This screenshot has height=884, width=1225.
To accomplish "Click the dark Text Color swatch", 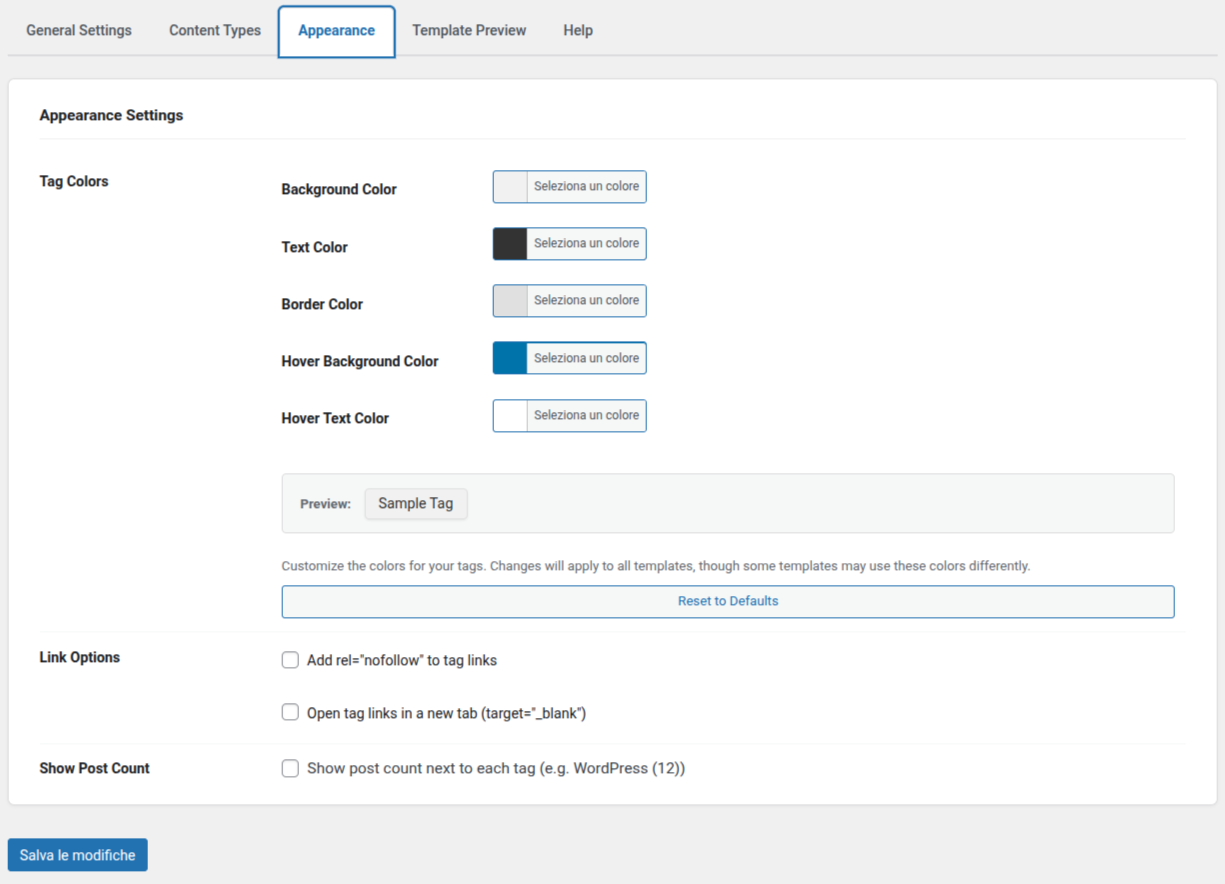I will pos(510,244).
